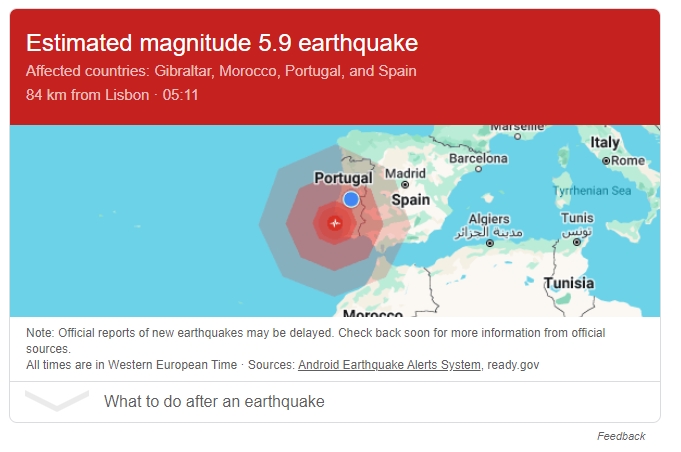Viewport: 681px width, 452px height.
Task: Click the Spain country label on map
Action: [x=410, y=200]
